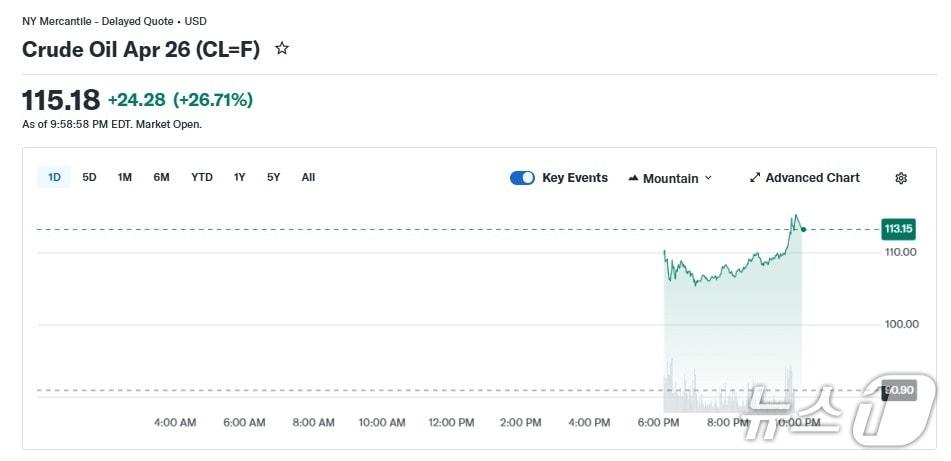This screenshot has width=951, height=461.
Task: Show All time range
Action: coord(308,177)
